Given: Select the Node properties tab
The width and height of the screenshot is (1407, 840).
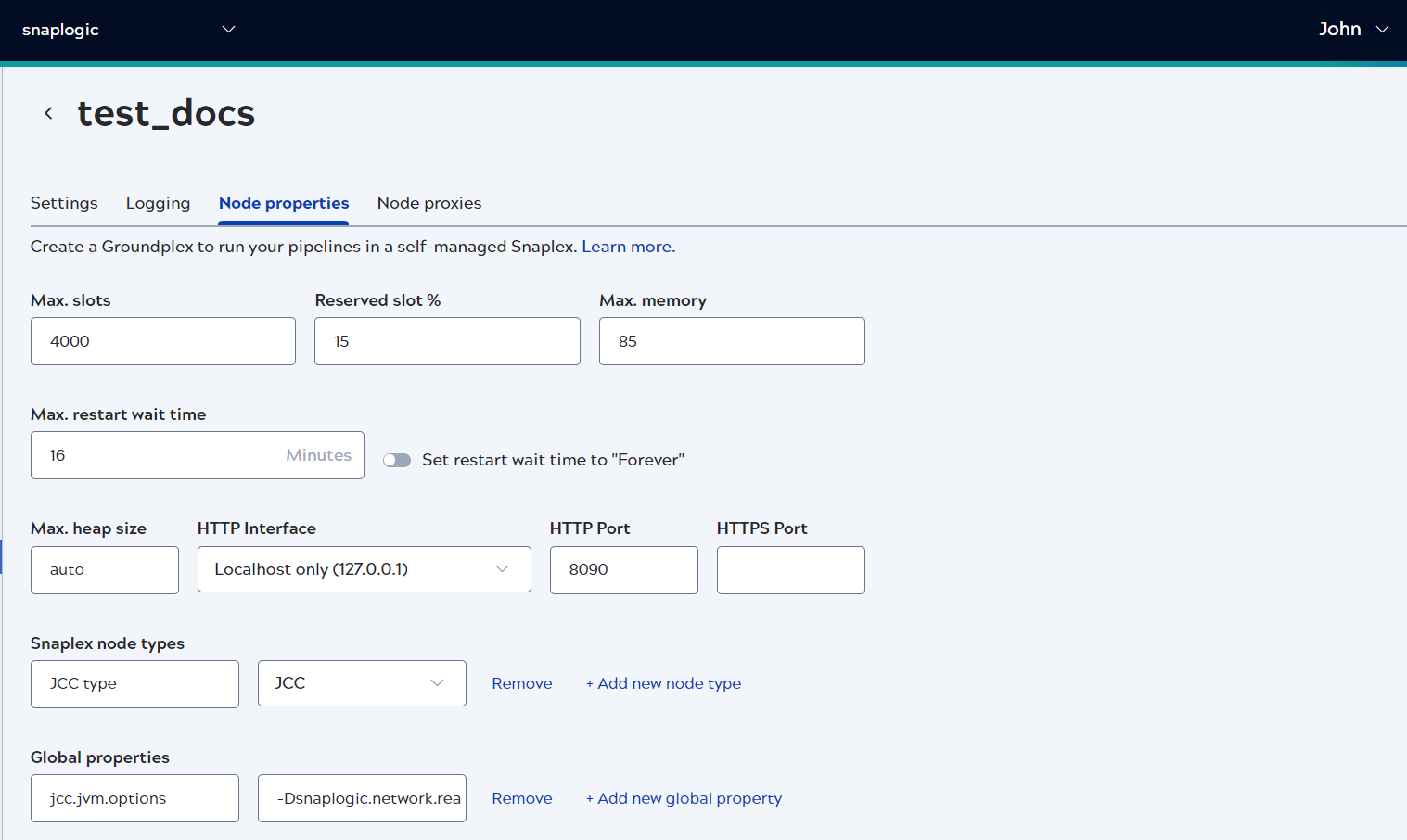Looking at the screenshot, I should pyautogui.click(x=283, y=203).
